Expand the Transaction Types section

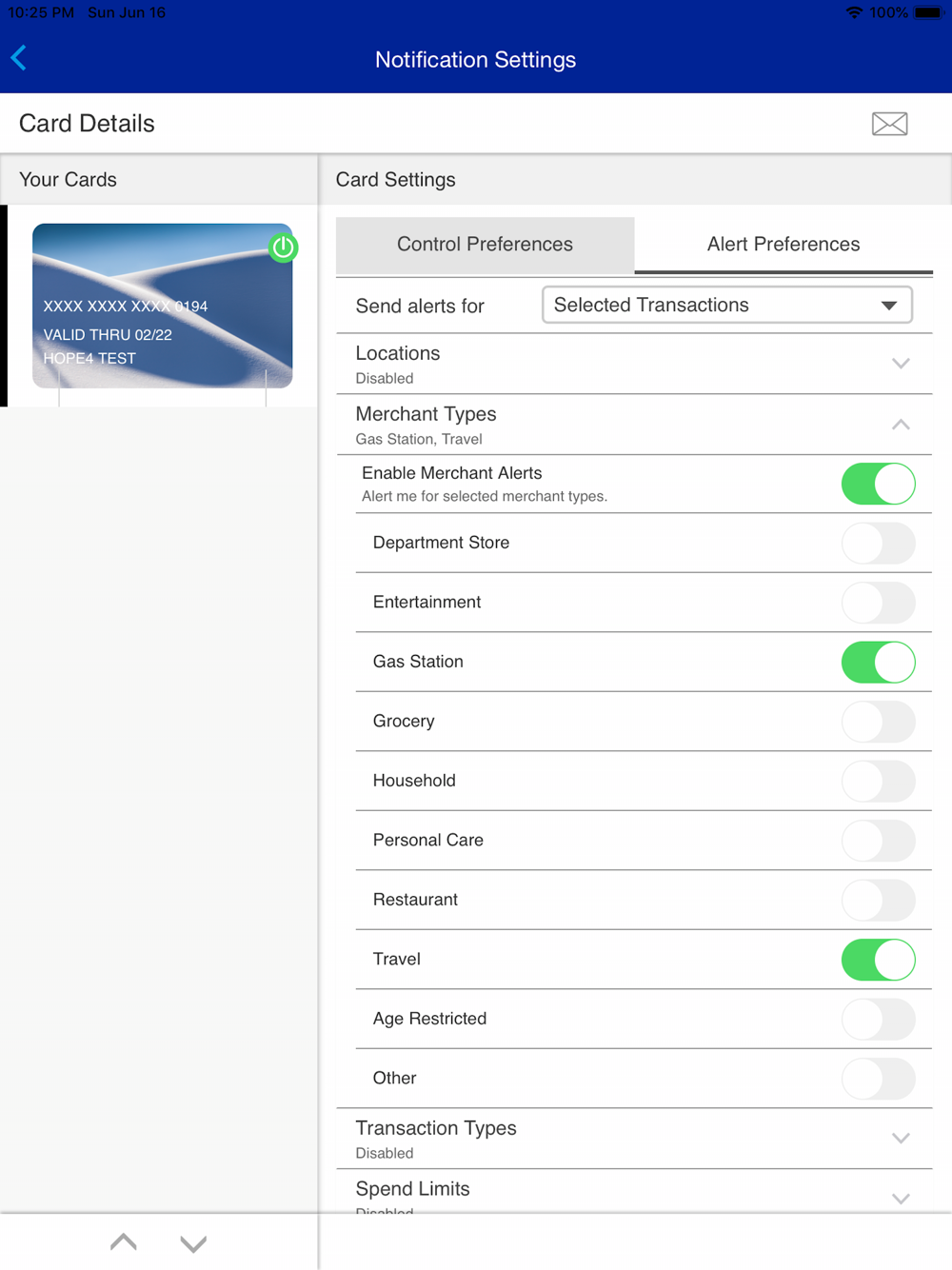pyautogui.click(x=634, y=1139)
